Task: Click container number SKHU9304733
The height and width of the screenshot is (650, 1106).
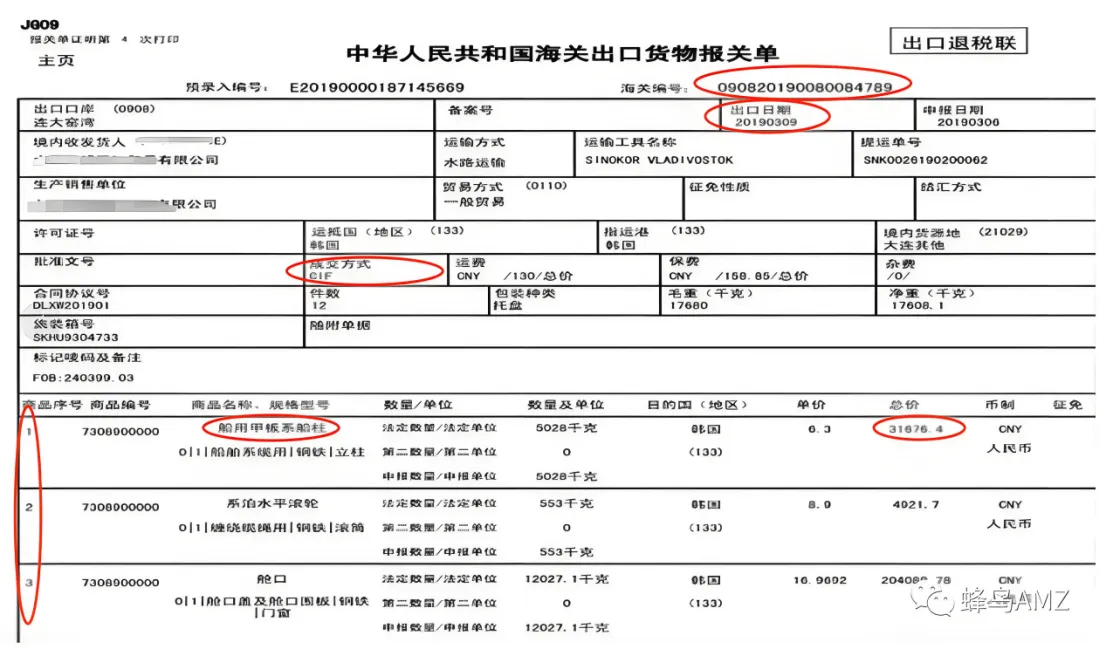Action: tap(75, 338)
